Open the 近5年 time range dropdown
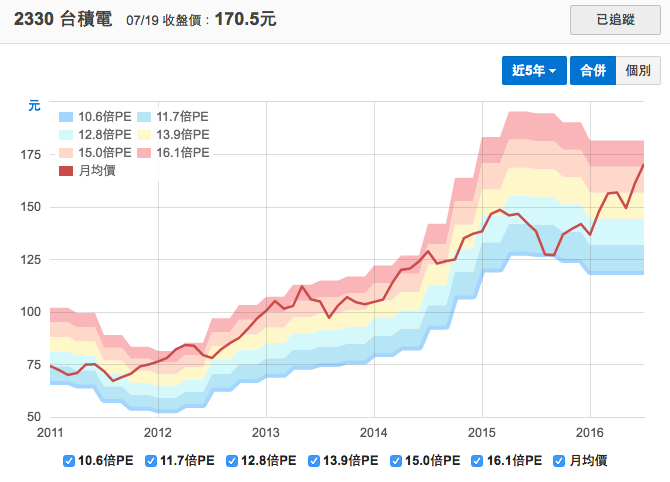Image resolution: width=670 pixels, height=482 pixels. click(x=534, y=71)
